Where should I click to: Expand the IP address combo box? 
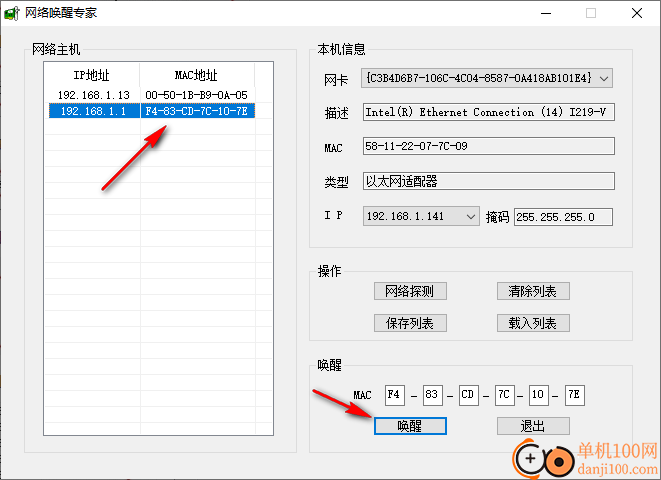click(x=421, y=216)
